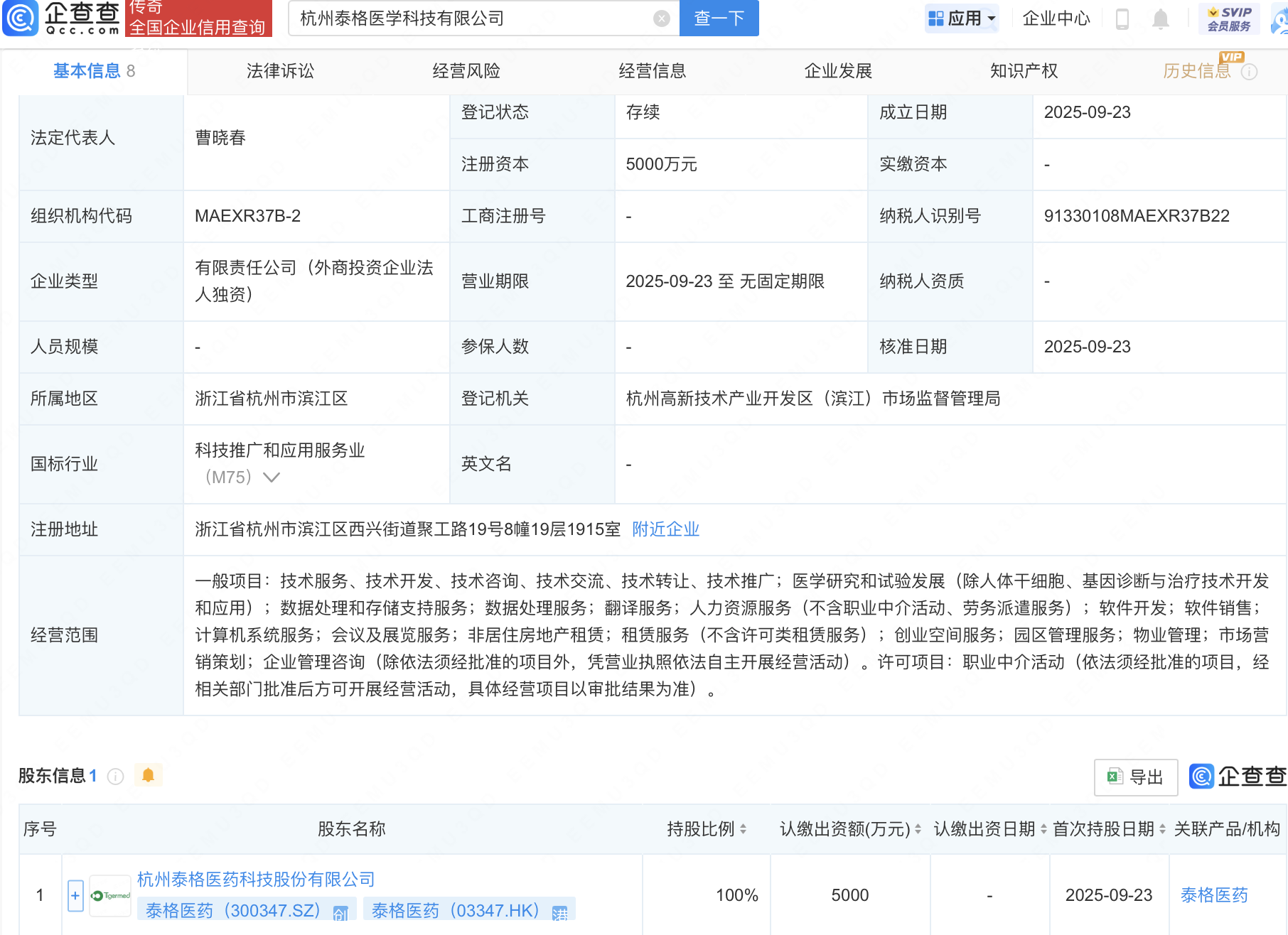1288x935 pixels.
Task: Sort by 首次持股日期 column
Action: tap(1162, 829)
